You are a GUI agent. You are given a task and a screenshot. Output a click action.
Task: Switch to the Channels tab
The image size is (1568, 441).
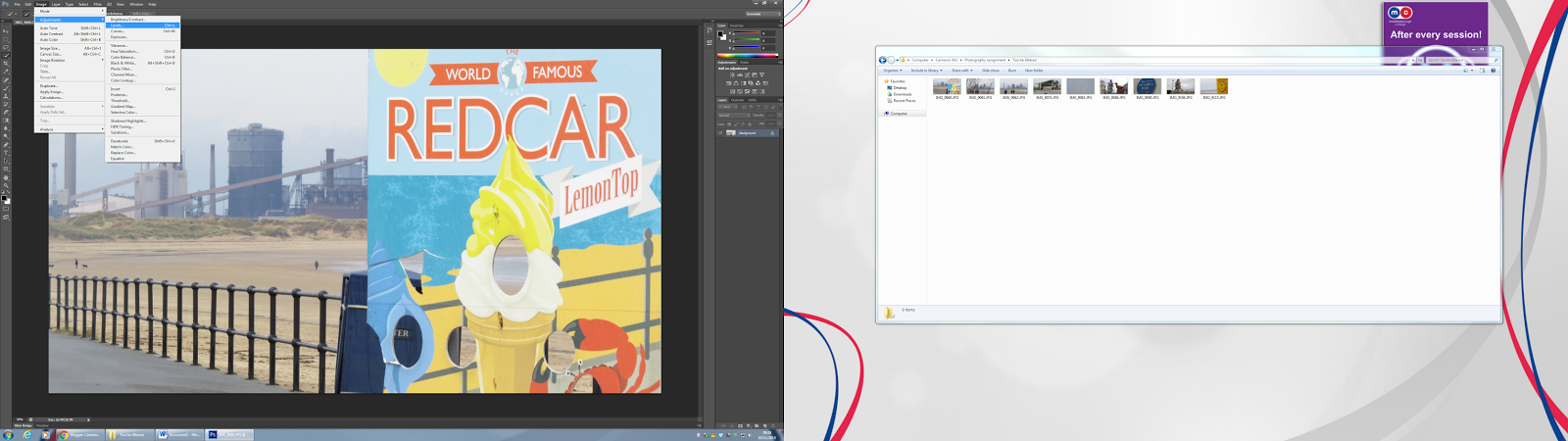[x=737, y=100]
